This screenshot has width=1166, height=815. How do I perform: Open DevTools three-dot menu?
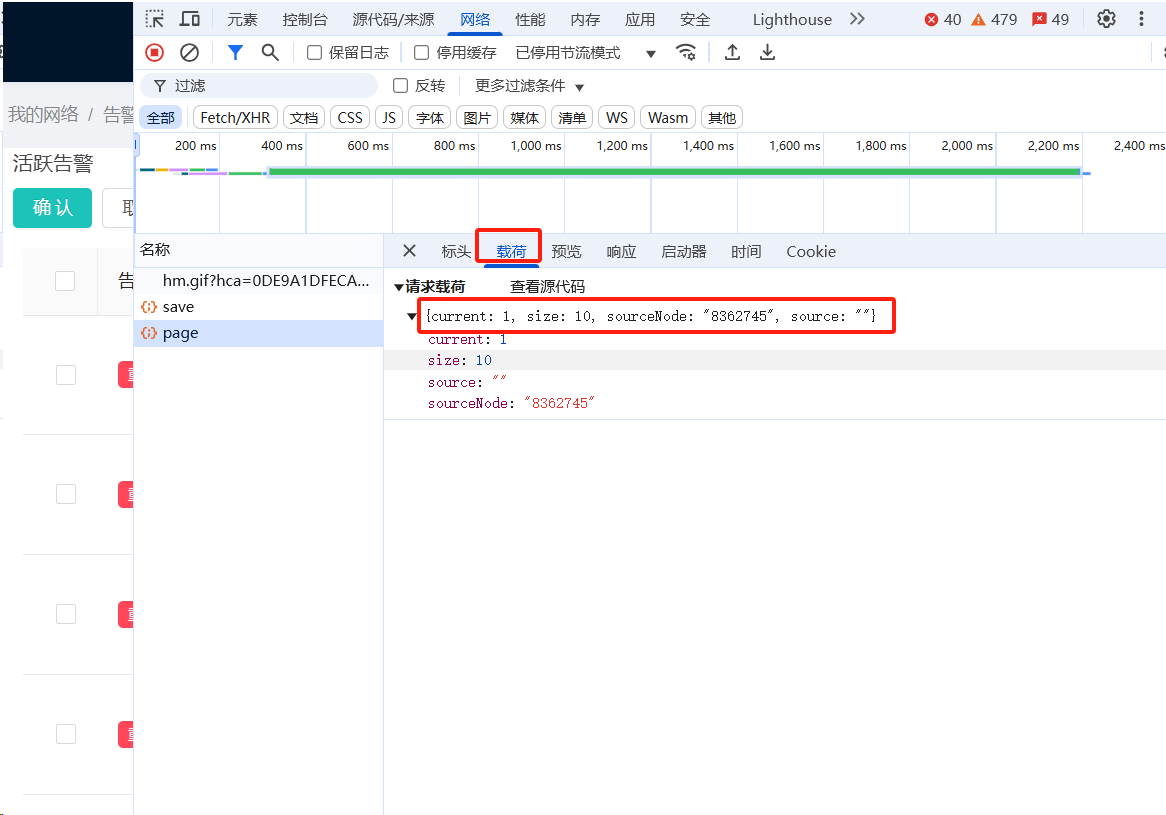point(1141,19)
